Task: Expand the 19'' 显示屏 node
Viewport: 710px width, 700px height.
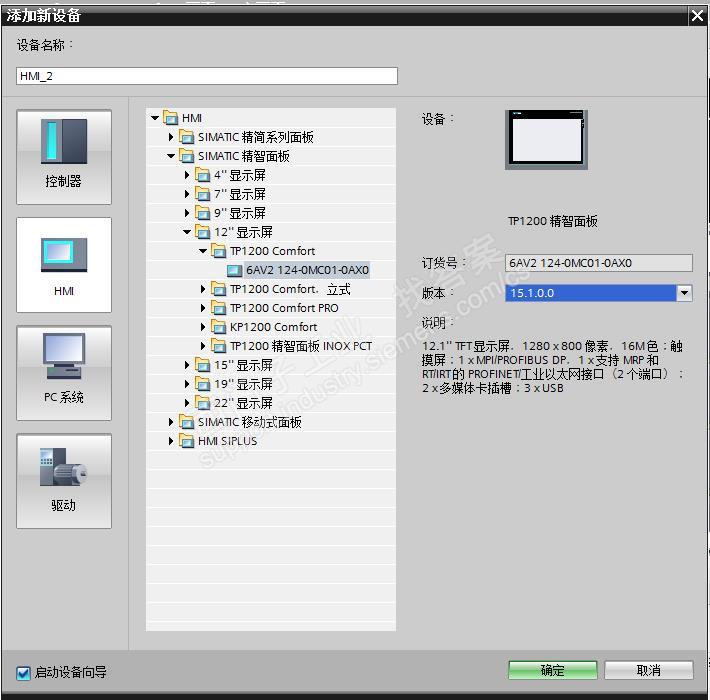Action: (187, 384)
